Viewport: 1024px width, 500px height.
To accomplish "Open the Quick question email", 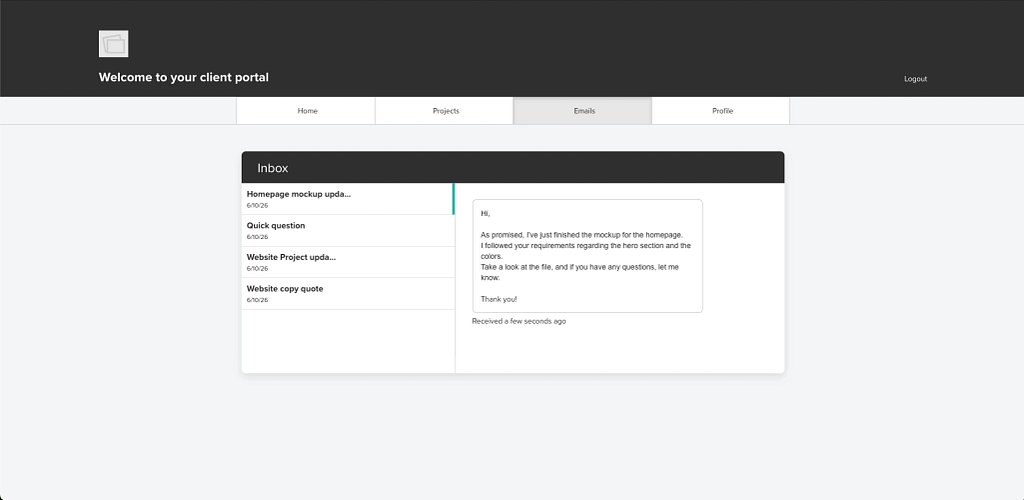I will tap(348, 230).
